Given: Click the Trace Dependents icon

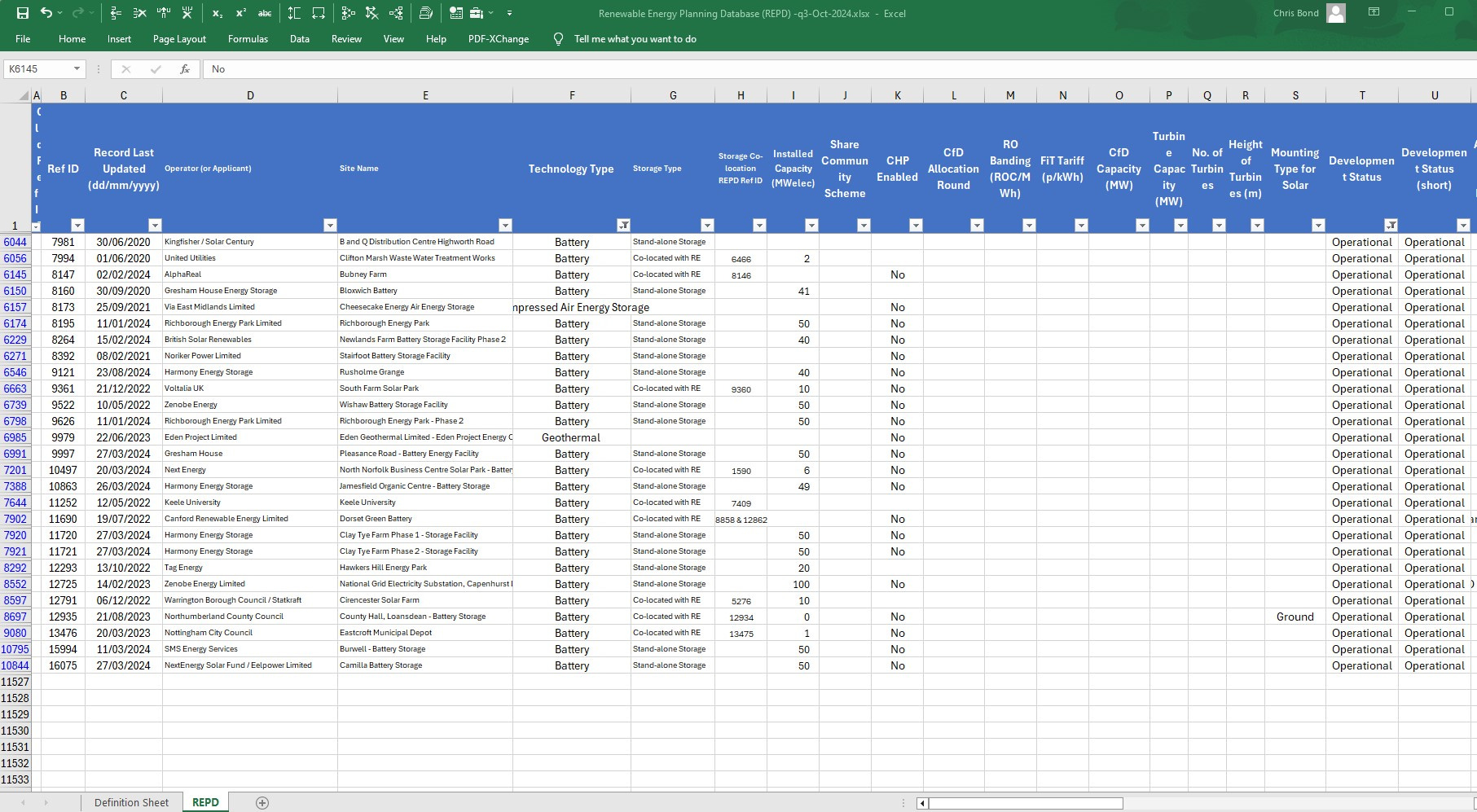Looking at the screenshot, I should point(396,13).
